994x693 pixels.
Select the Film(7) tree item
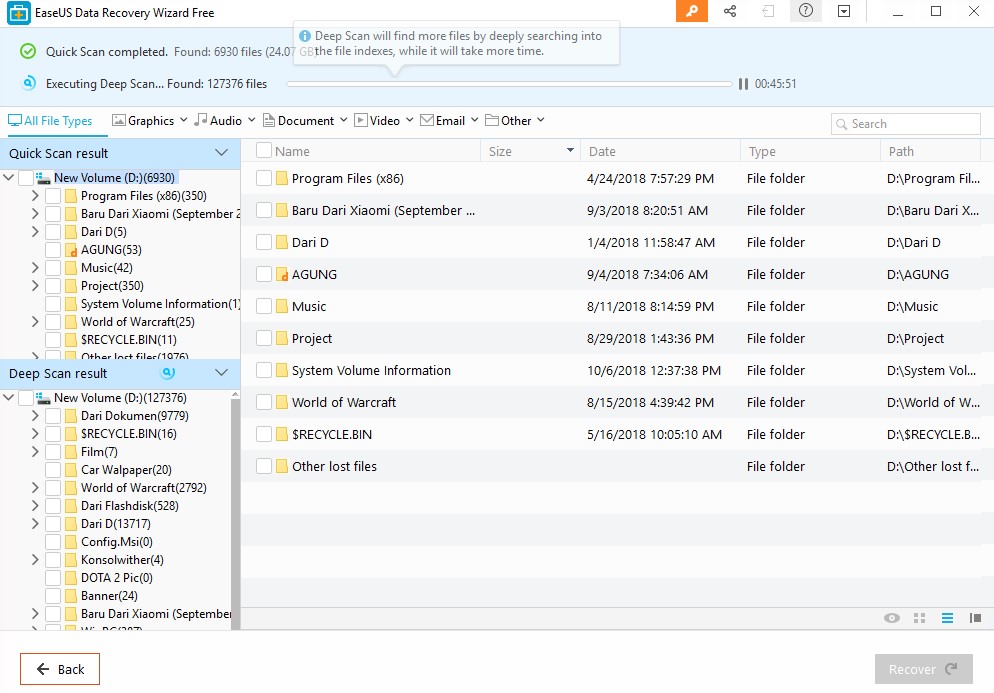click(x=99, y=452)
